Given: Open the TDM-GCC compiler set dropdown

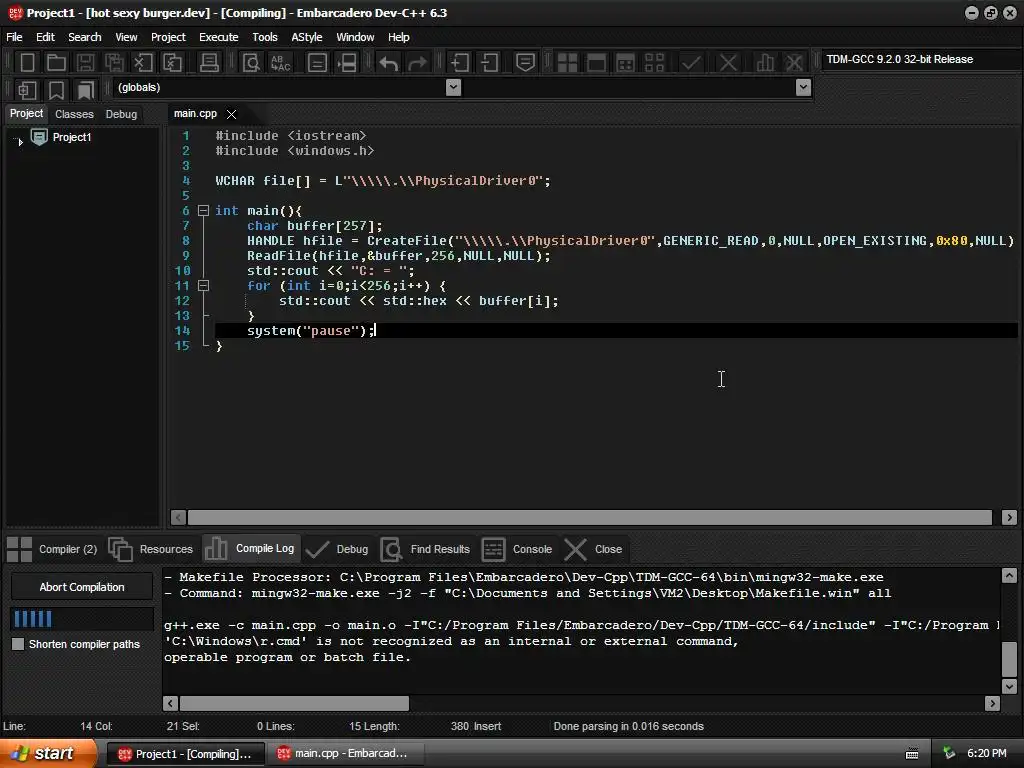Looking at the screenshot, I should point(921,59).
